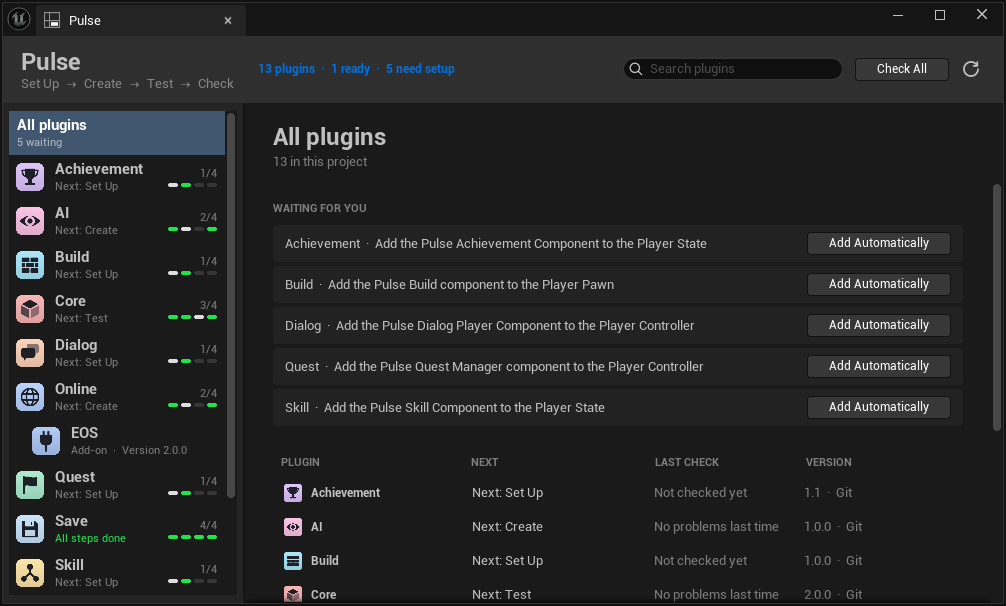The image size is (1006, 606).
Task: Click 'WAITING FOR YOU' section heading
Action: coord(320,208)
